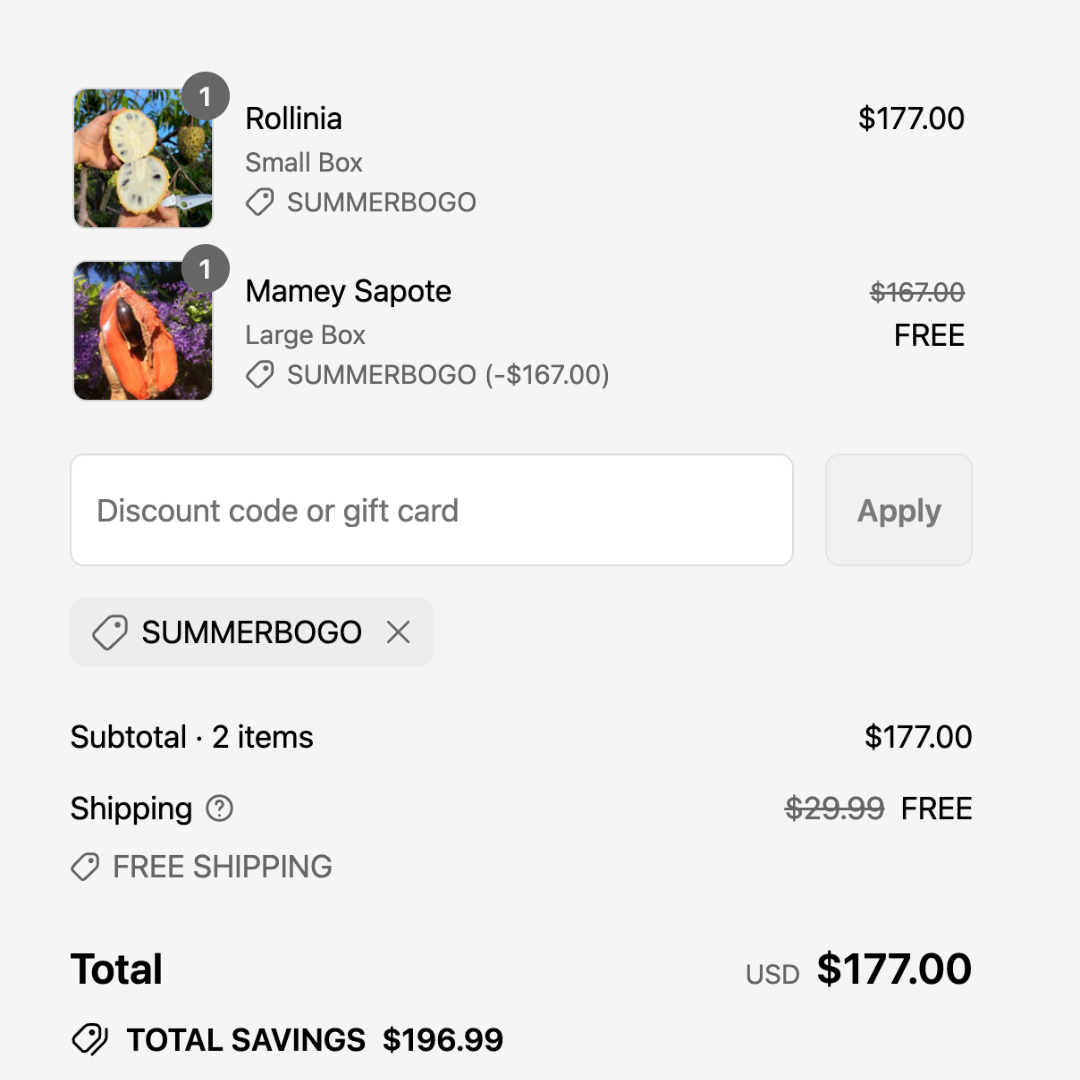Screen dimensions: 1080x1080
Task: Click the SUMMERBOGO applied code chip label
Action: (251, 632)
